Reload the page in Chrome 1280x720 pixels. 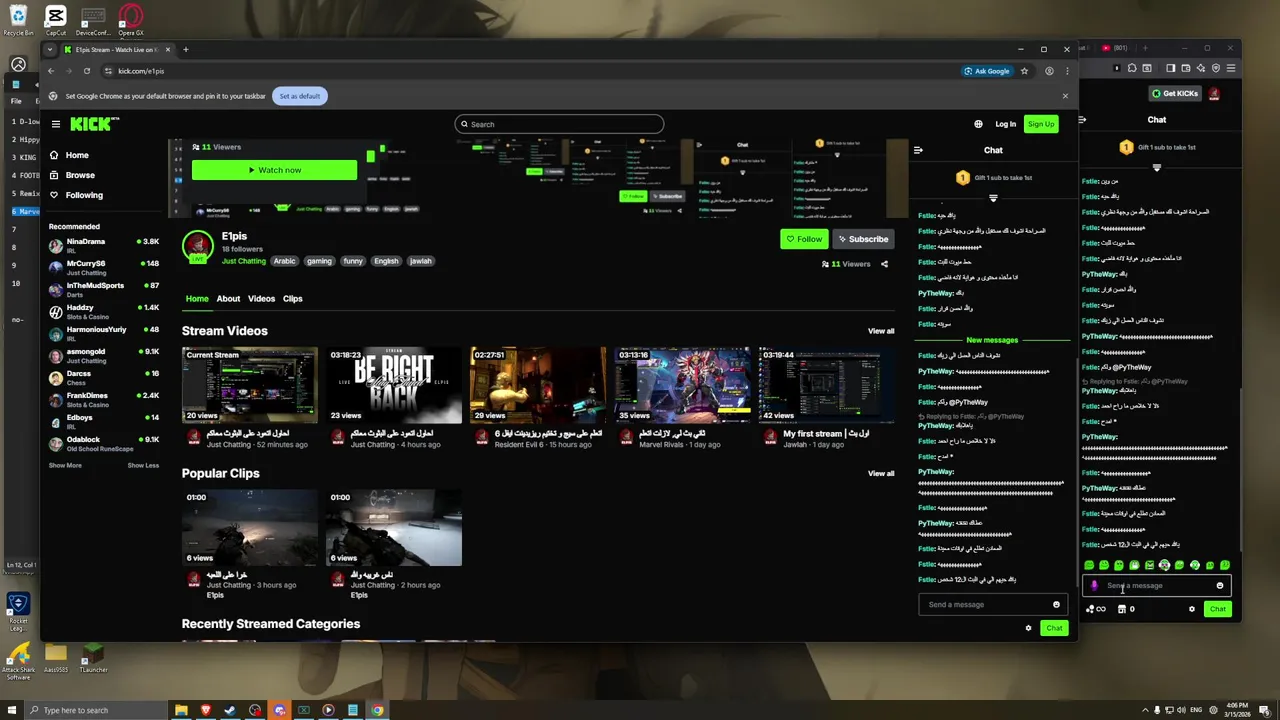pos(87,71)
